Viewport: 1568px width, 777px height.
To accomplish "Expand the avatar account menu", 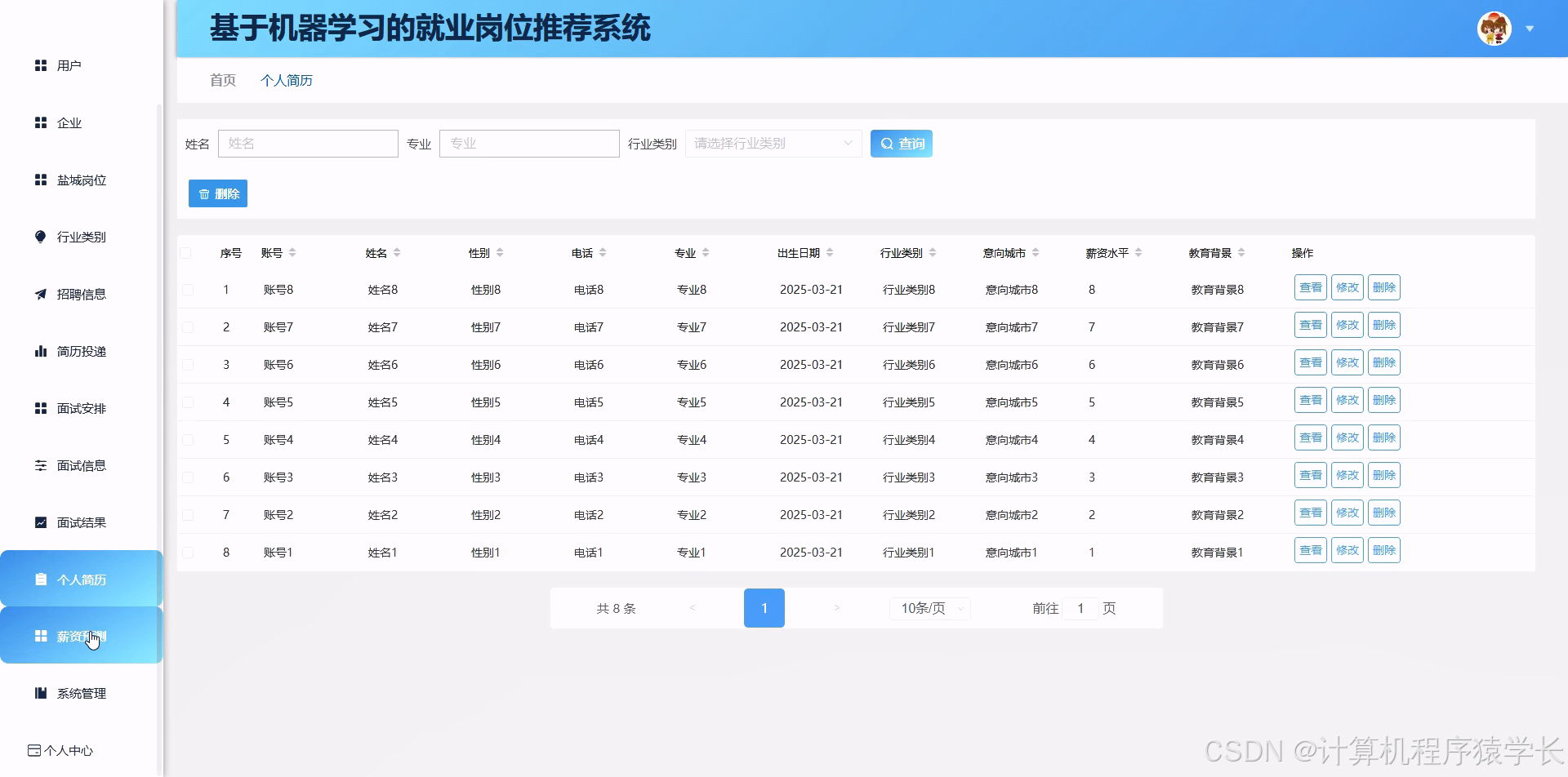I will (1495, 28).
